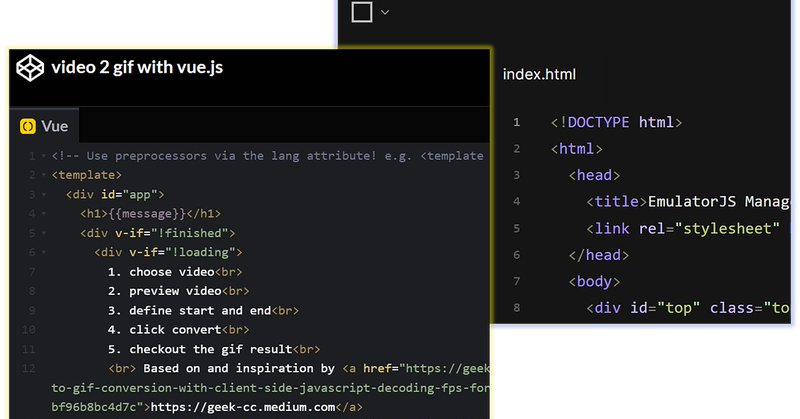800x419 pixels.
Task: Click the <body> tag line
Action: pos(594,281)
